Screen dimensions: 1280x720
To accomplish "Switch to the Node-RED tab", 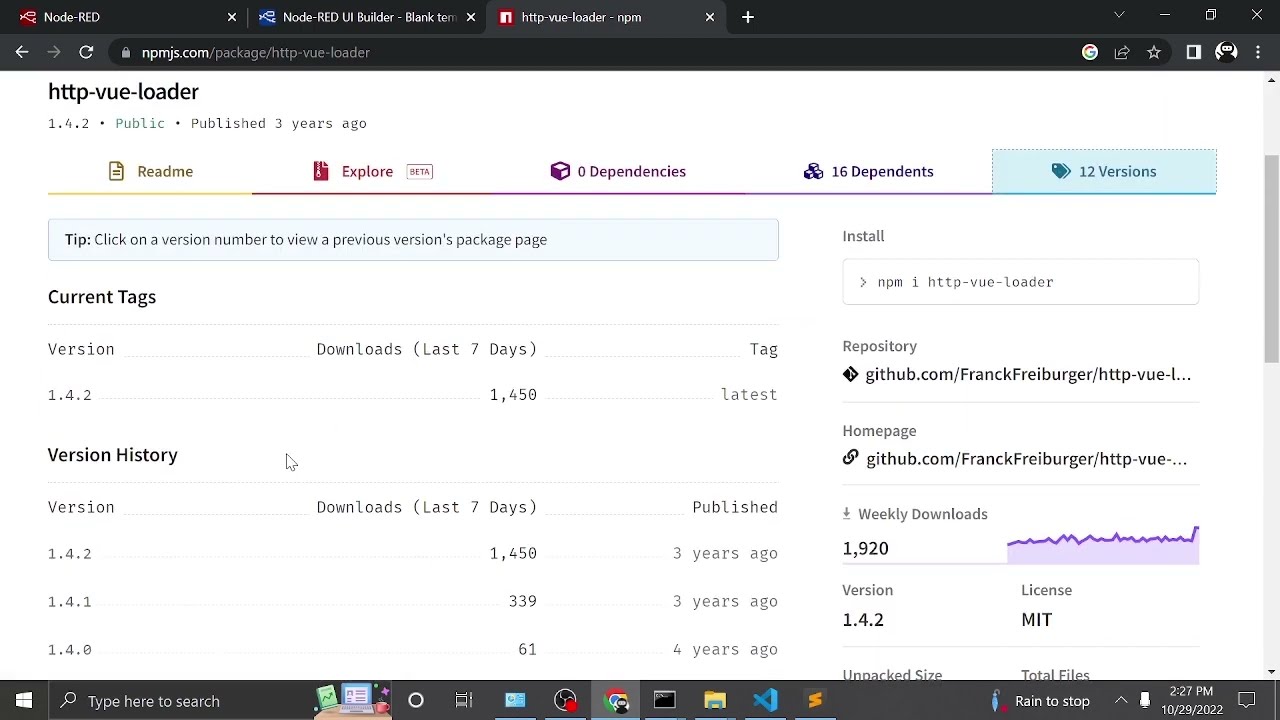I will click(x=125, y=17).
